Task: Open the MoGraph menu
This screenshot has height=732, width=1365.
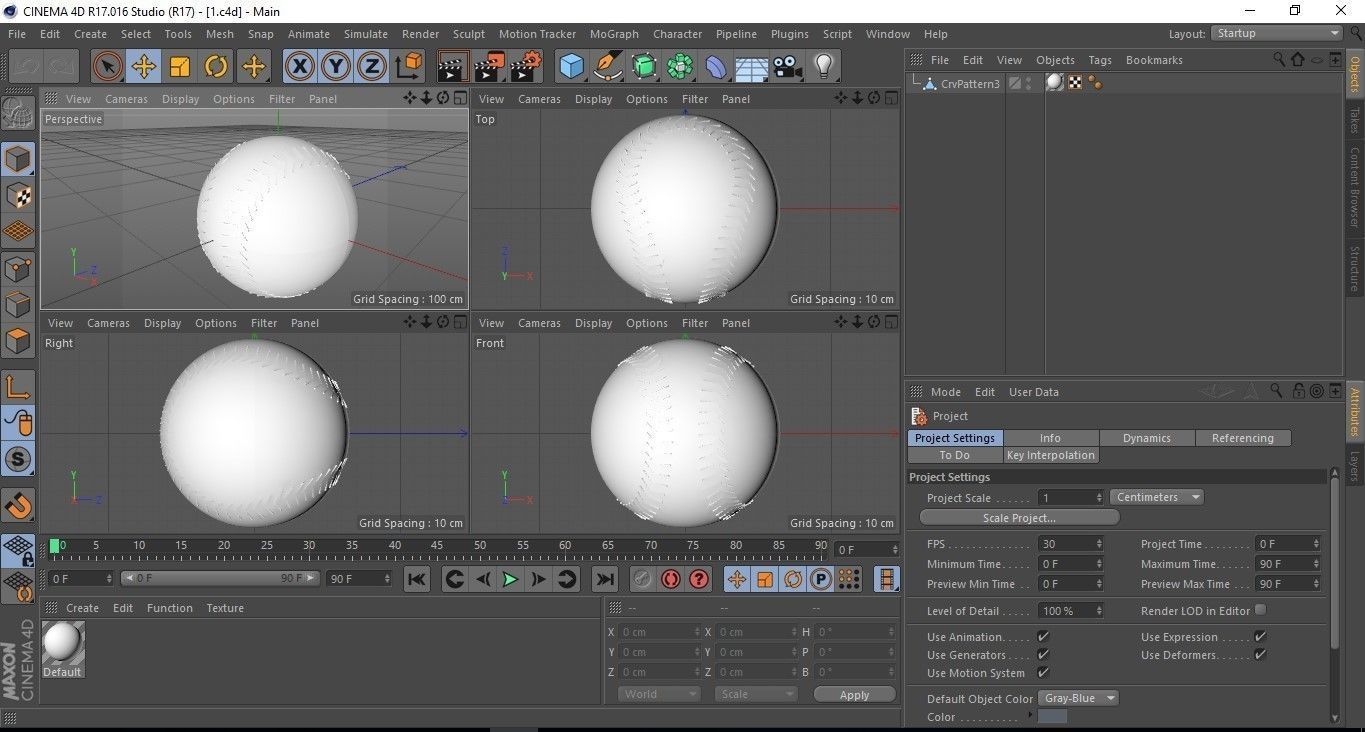Action: pos(614,34)
